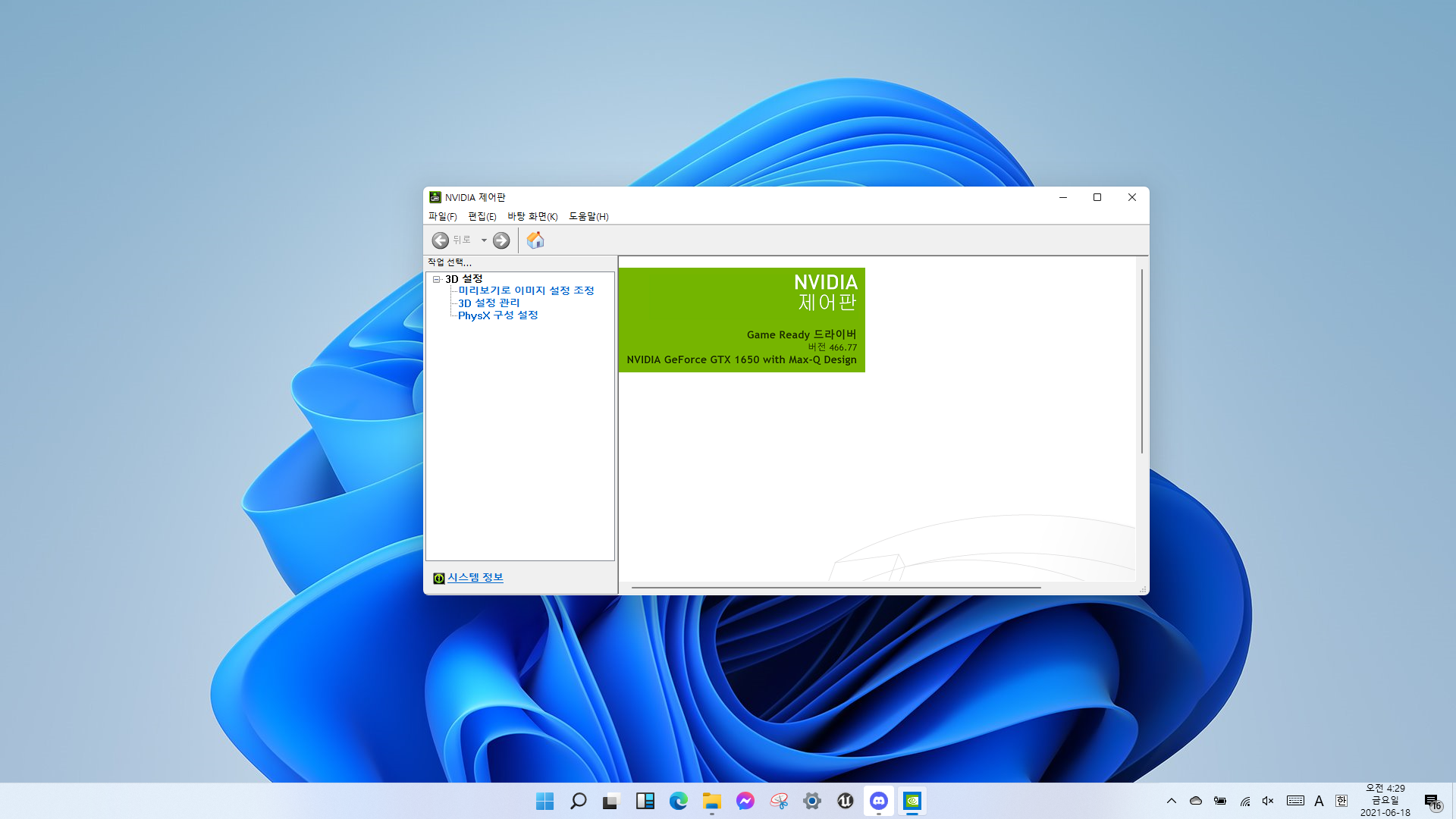Open Microsoft Edge from taskbar

(x=678, y=801)
